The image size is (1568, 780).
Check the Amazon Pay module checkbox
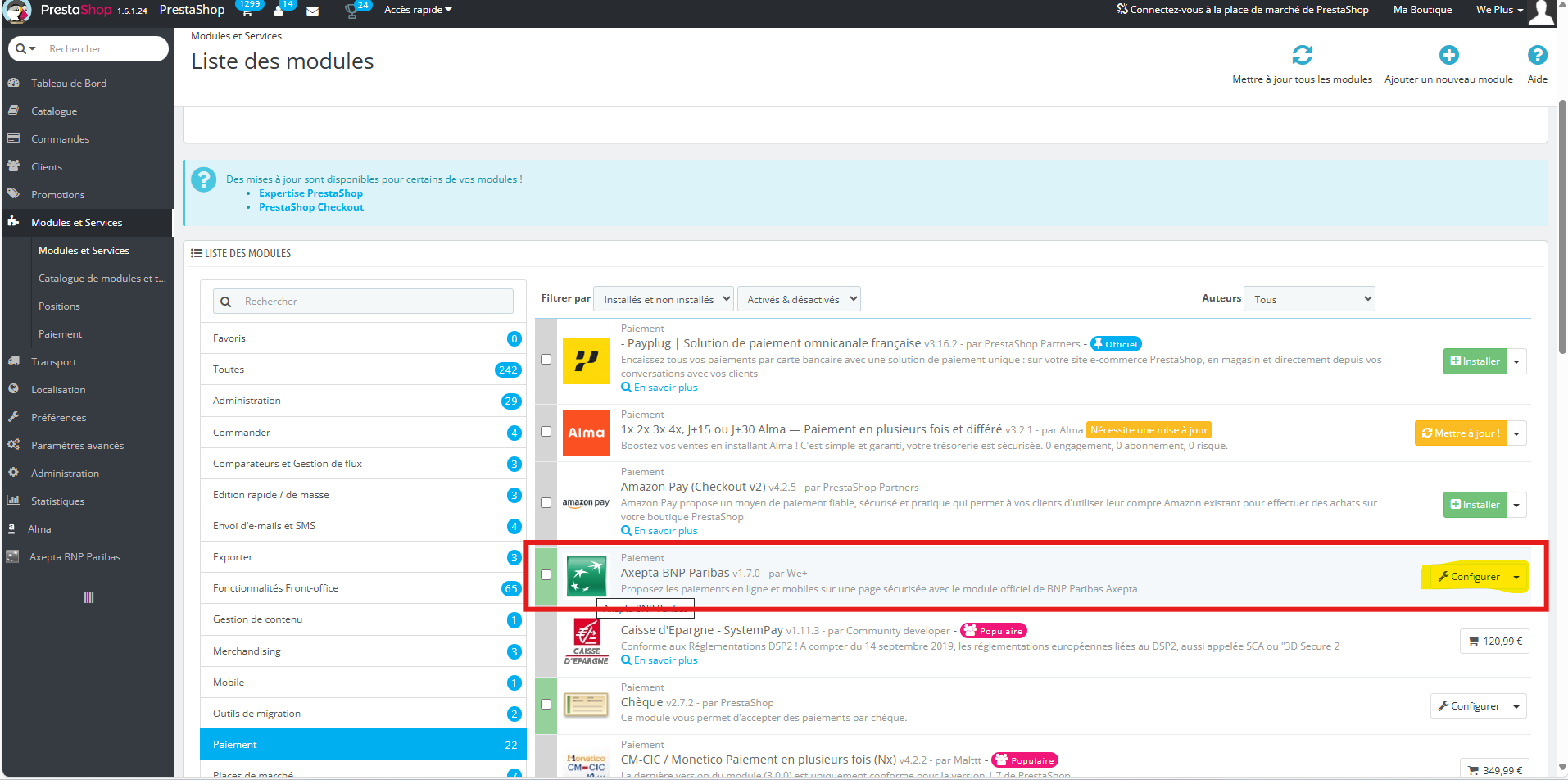point(546,503)
